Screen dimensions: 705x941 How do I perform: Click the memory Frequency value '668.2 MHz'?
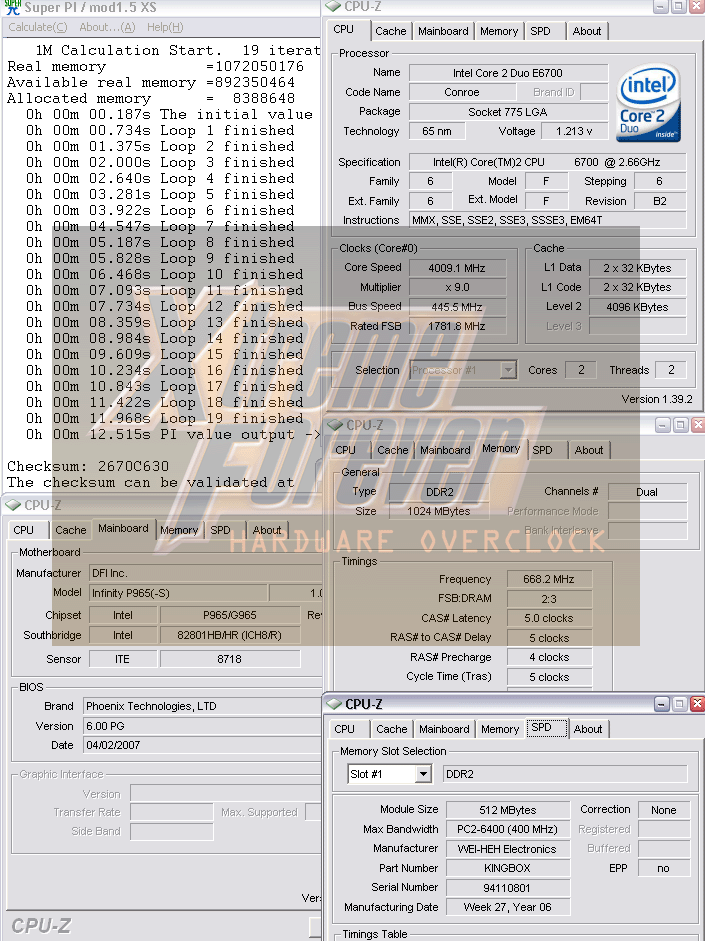coord(549,579)
